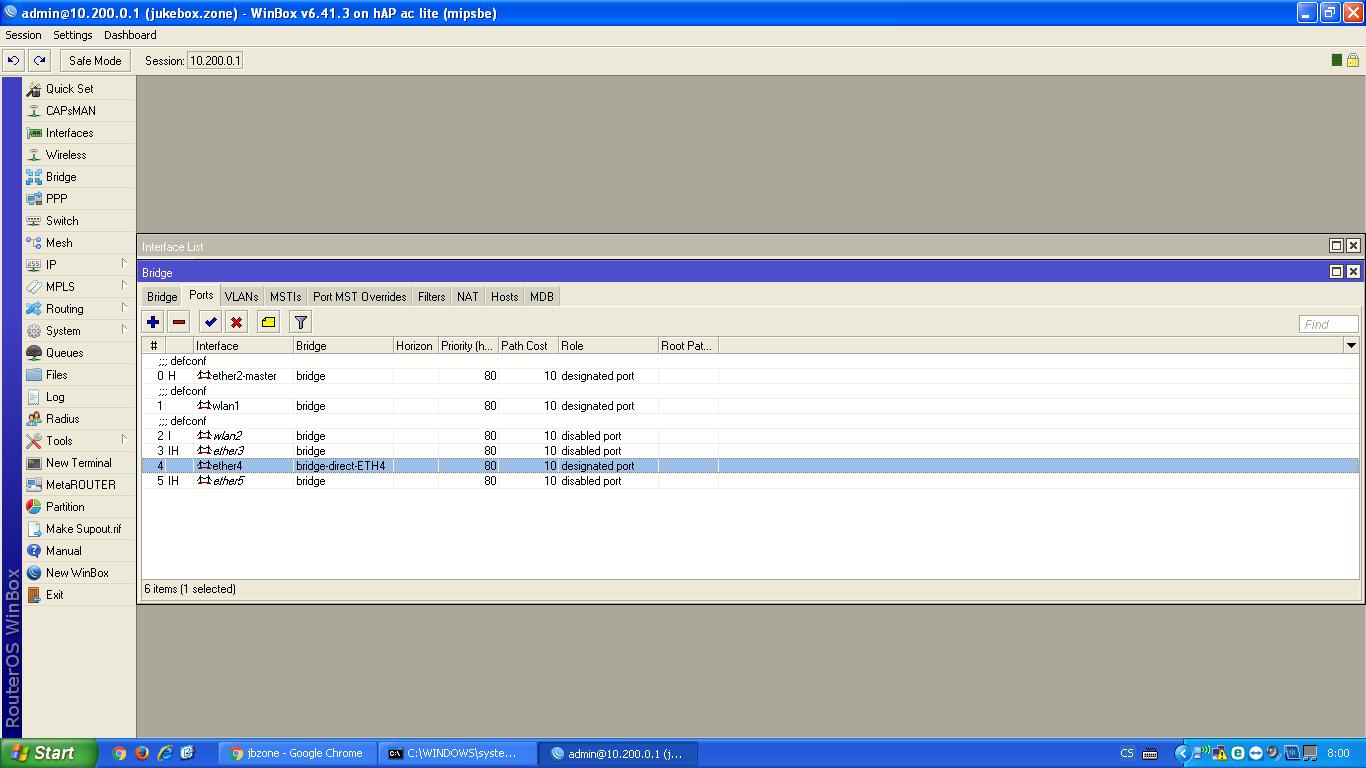The width and height of the screenshot is (1366, 768).
Task: Switch to the Bridge tab
Action: tap(162, 297)
